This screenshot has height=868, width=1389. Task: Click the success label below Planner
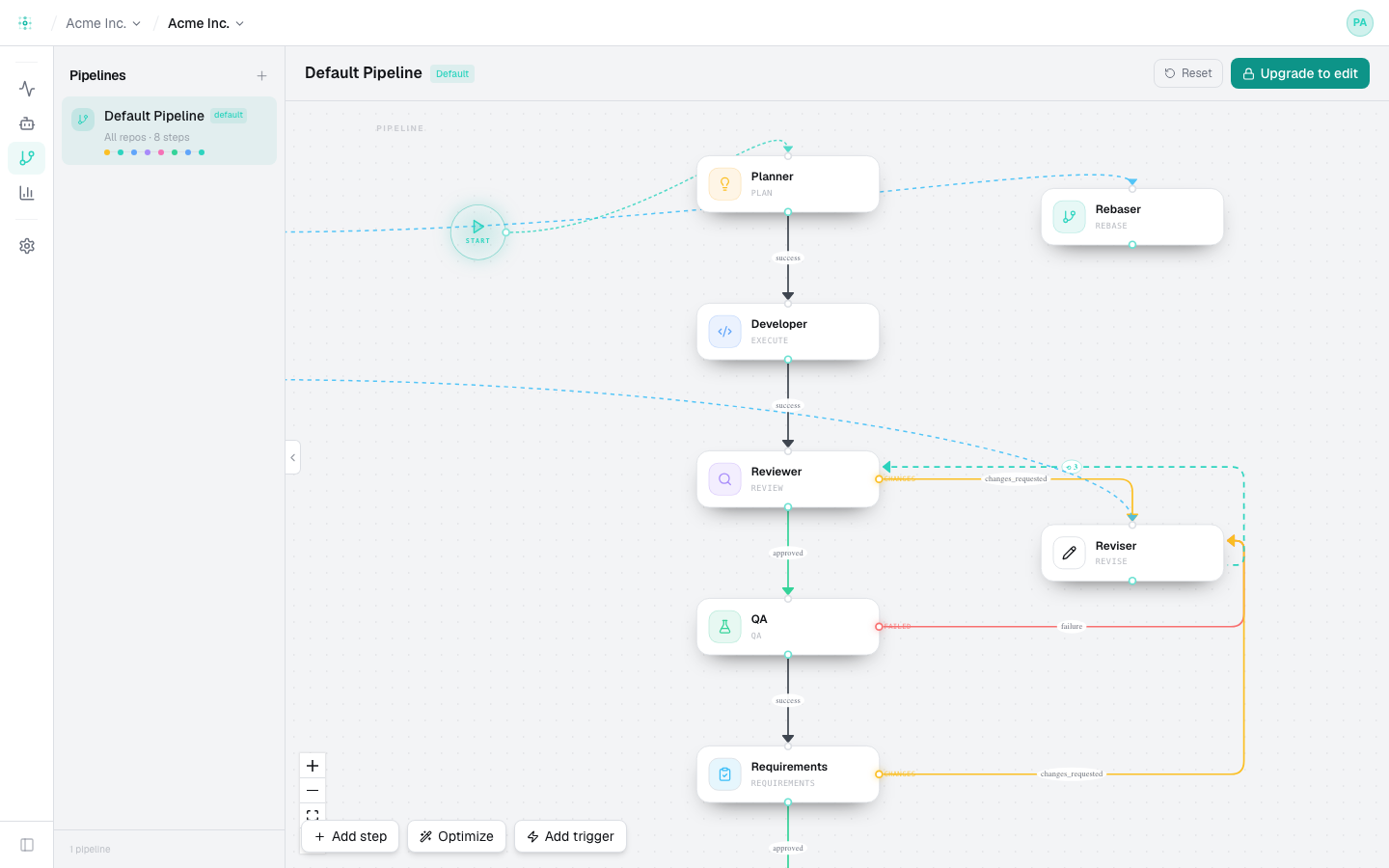[x=788, y=258]
